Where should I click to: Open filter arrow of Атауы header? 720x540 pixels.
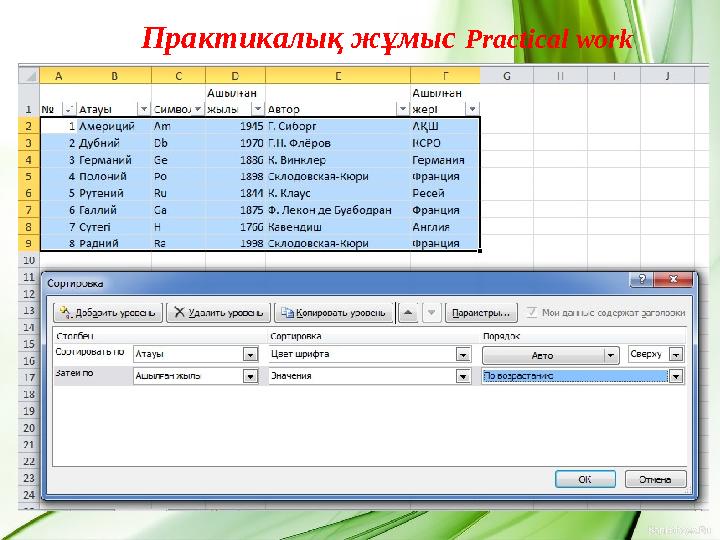144,109
